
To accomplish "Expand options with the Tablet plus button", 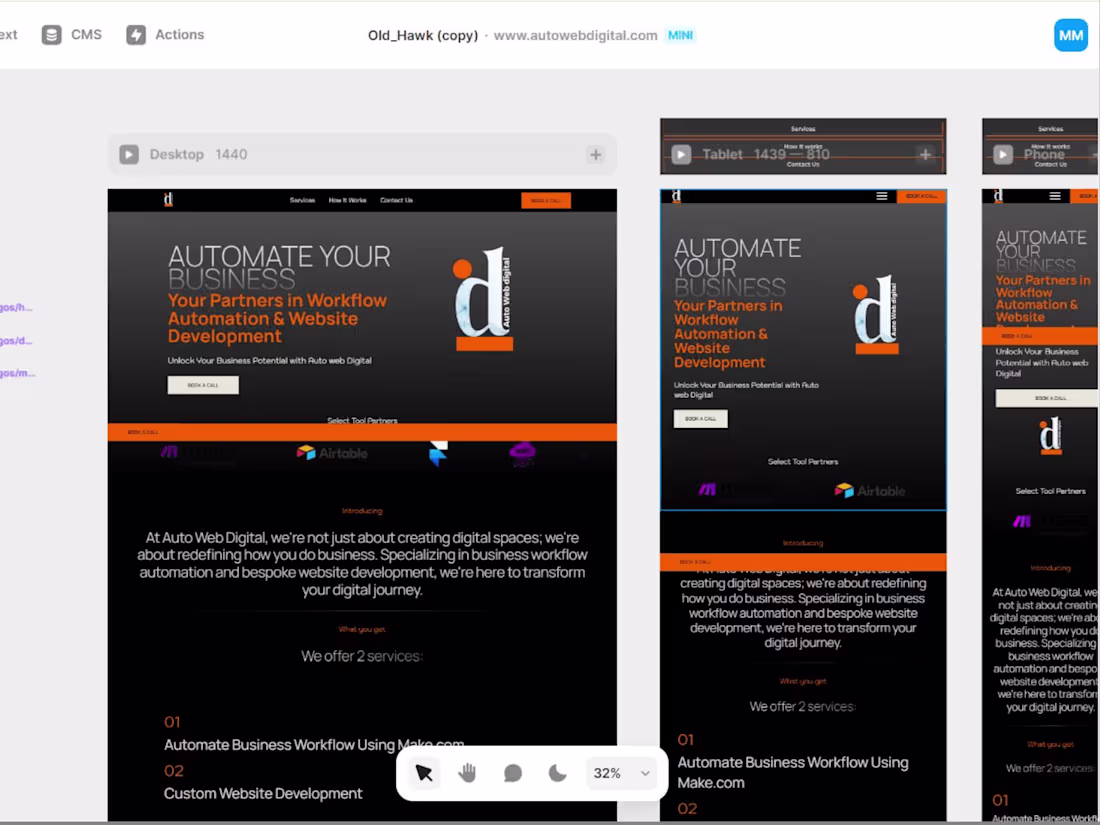I will coord(925,155).
